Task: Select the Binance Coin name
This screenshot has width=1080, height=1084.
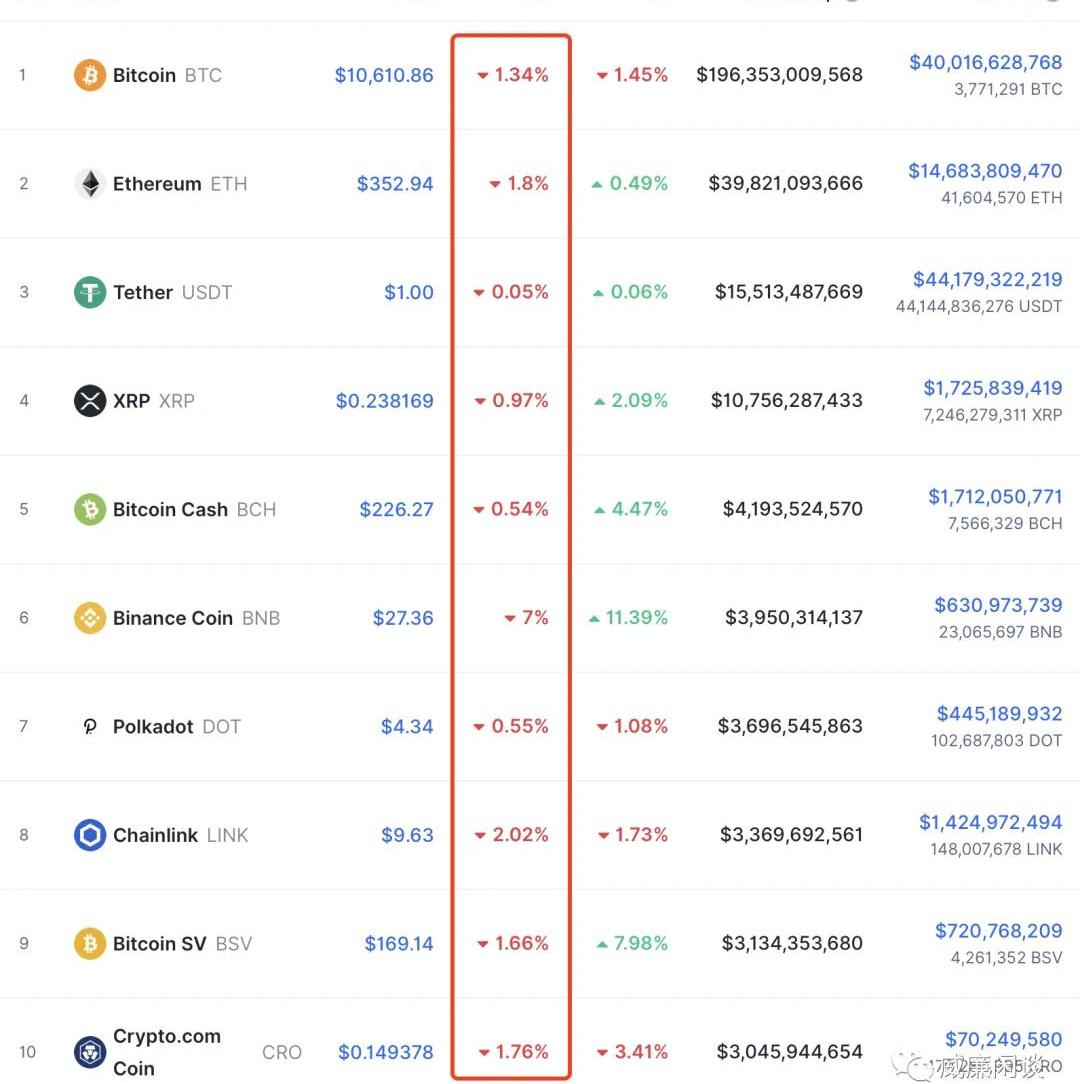Action: coord(173,618)
